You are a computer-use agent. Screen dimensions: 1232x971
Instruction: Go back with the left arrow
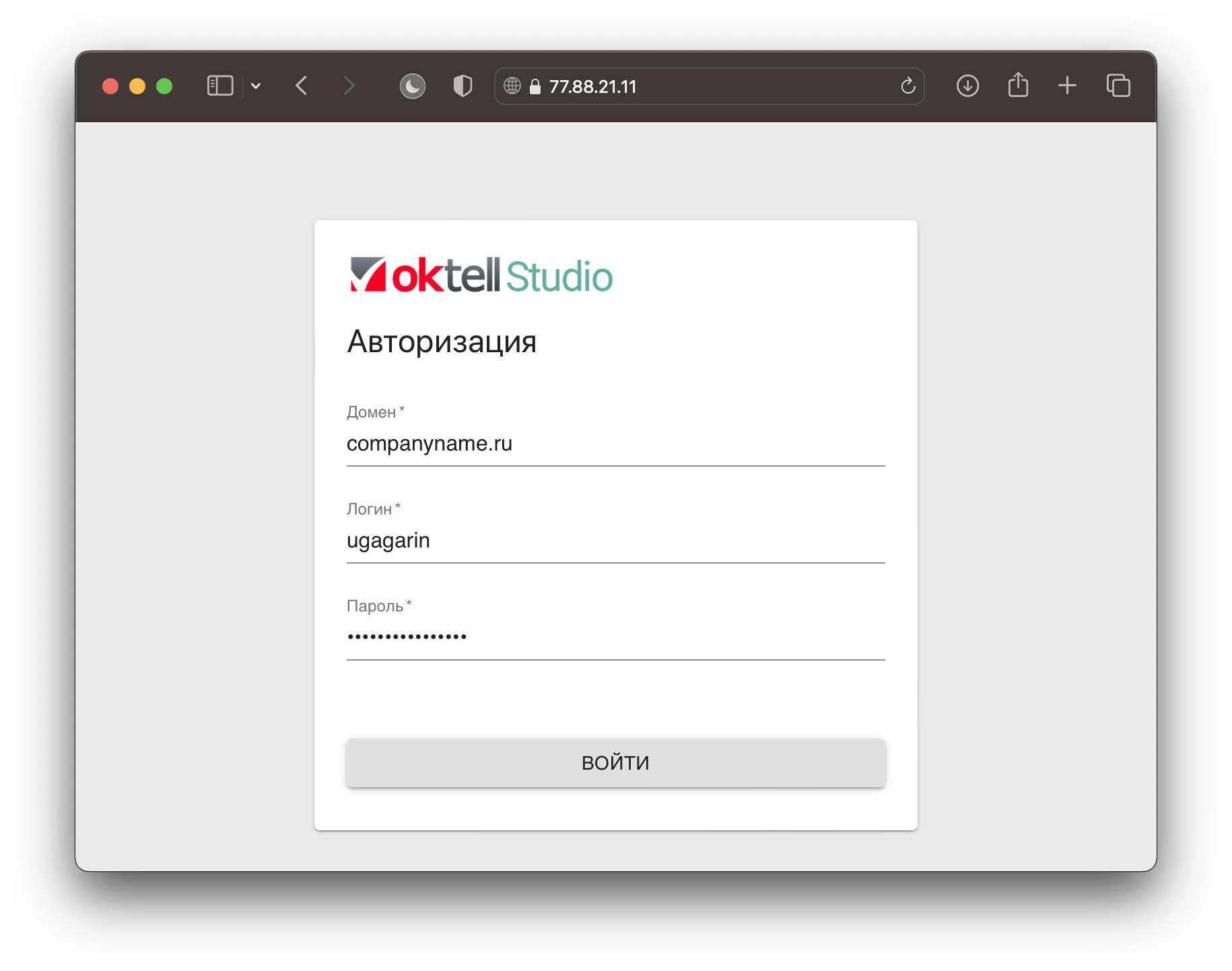coord(302,86)
